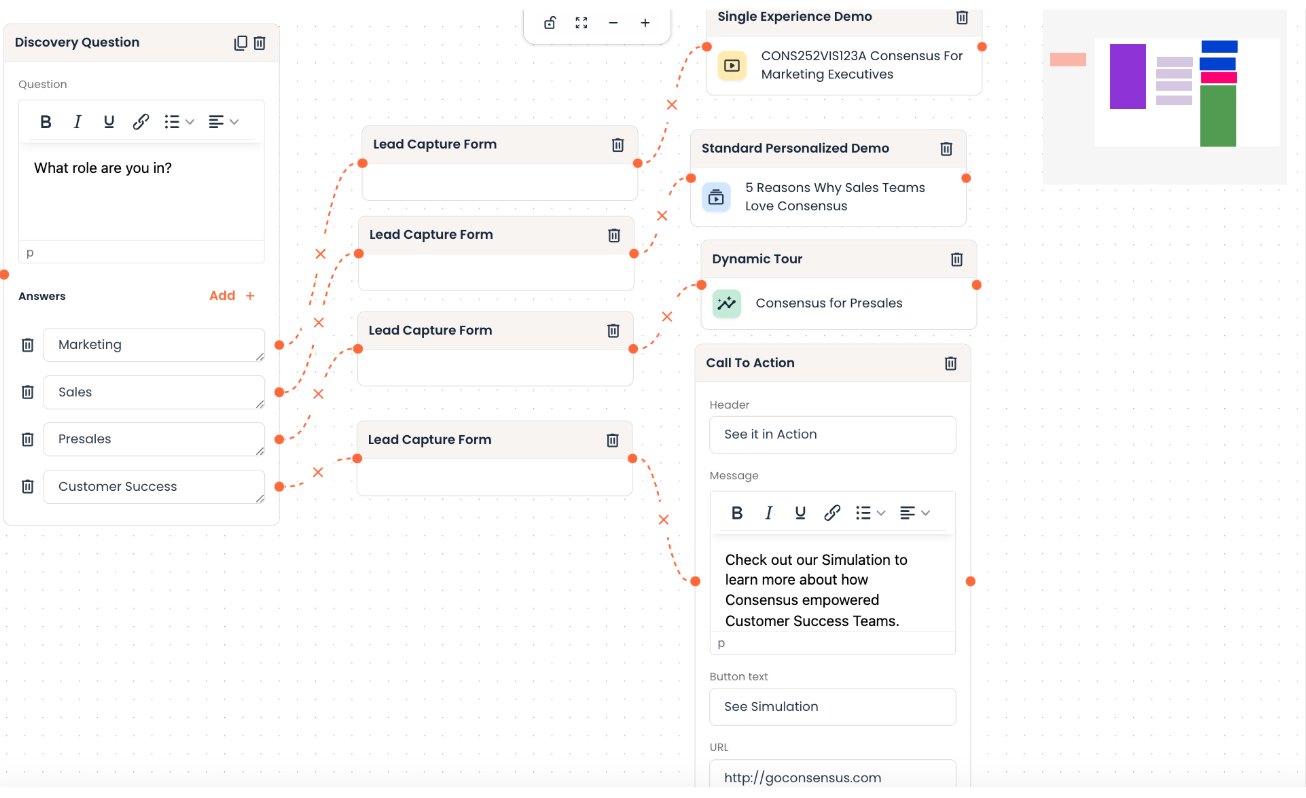Click the Call To Action output connector dot
The image size is (1306, 798).
pos(970,581)
